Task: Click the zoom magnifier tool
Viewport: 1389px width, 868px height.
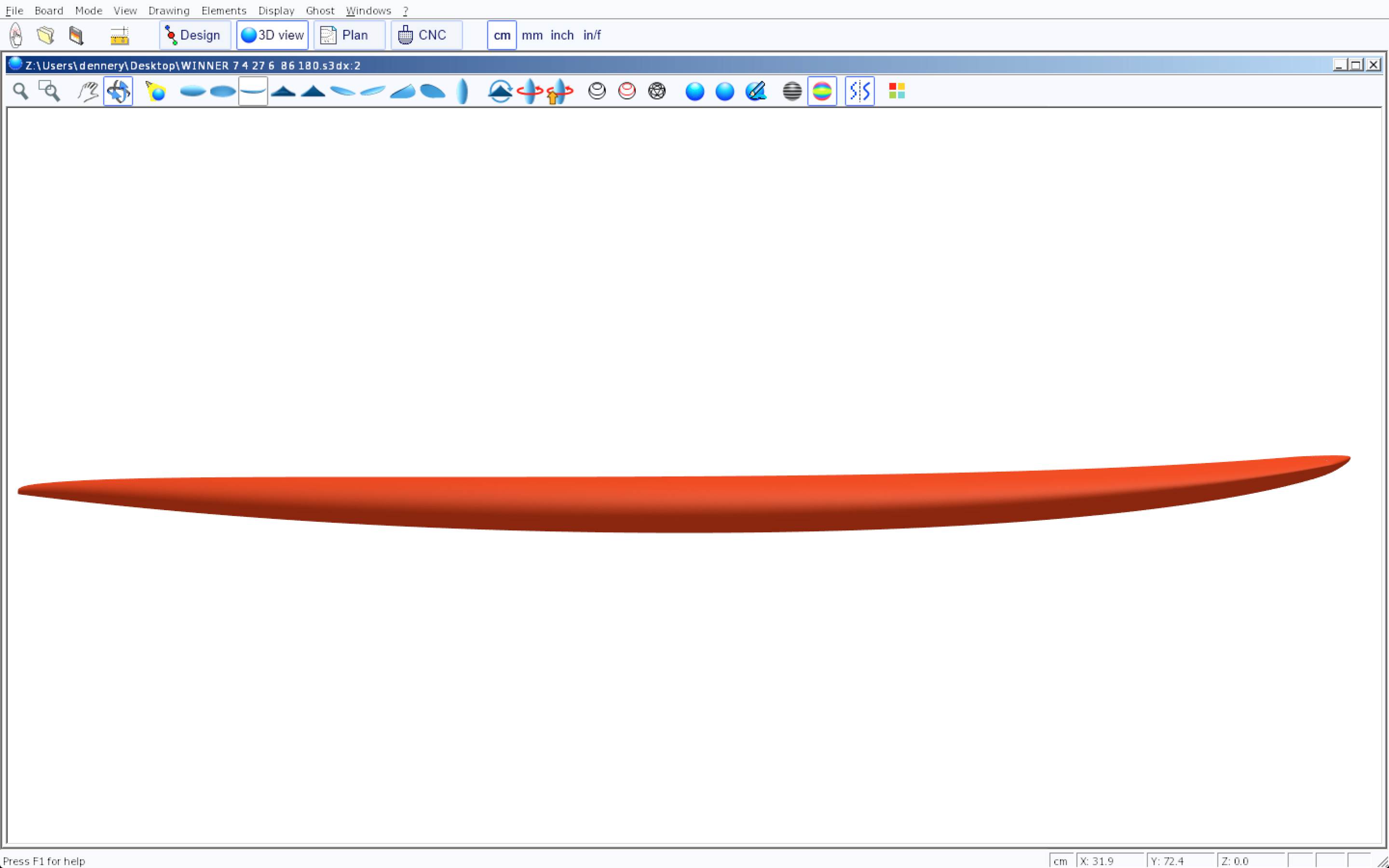Action: [x=21, y=91]
